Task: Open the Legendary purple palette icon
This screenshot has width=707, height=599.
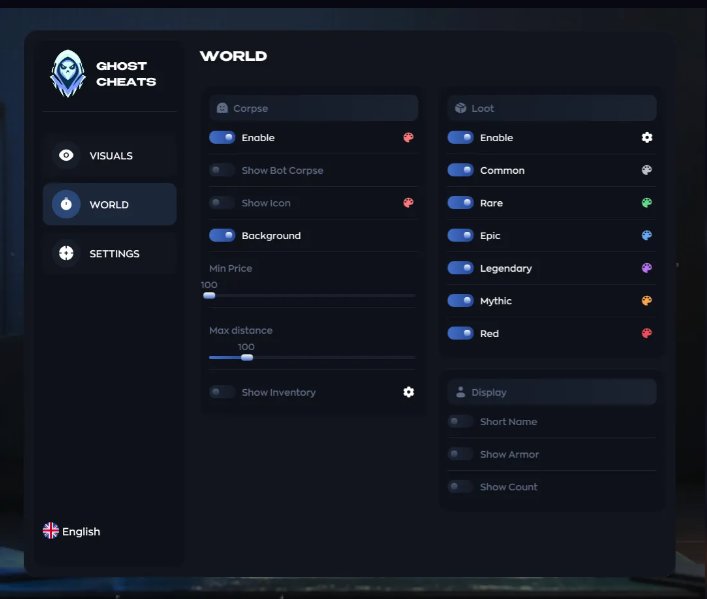Action: coord(647,268)
